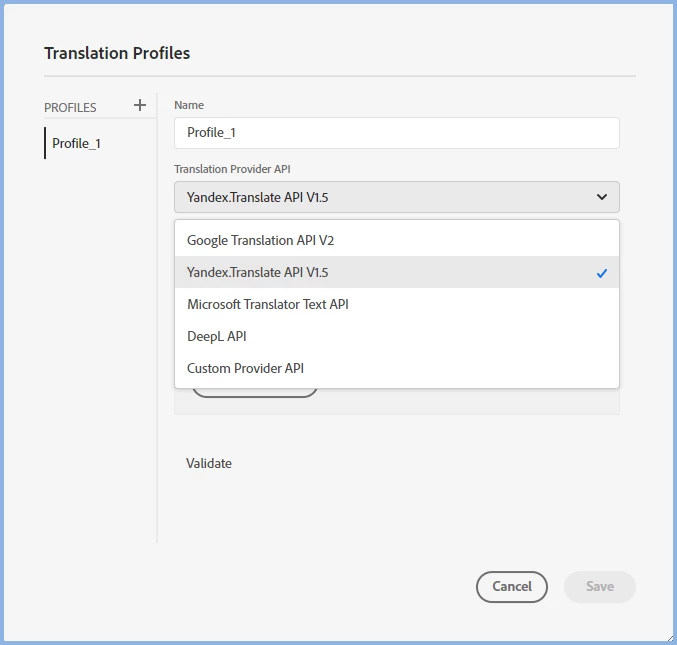Choose Google Translation API V2
Screen dimensions: 677x645
(397, 240)
